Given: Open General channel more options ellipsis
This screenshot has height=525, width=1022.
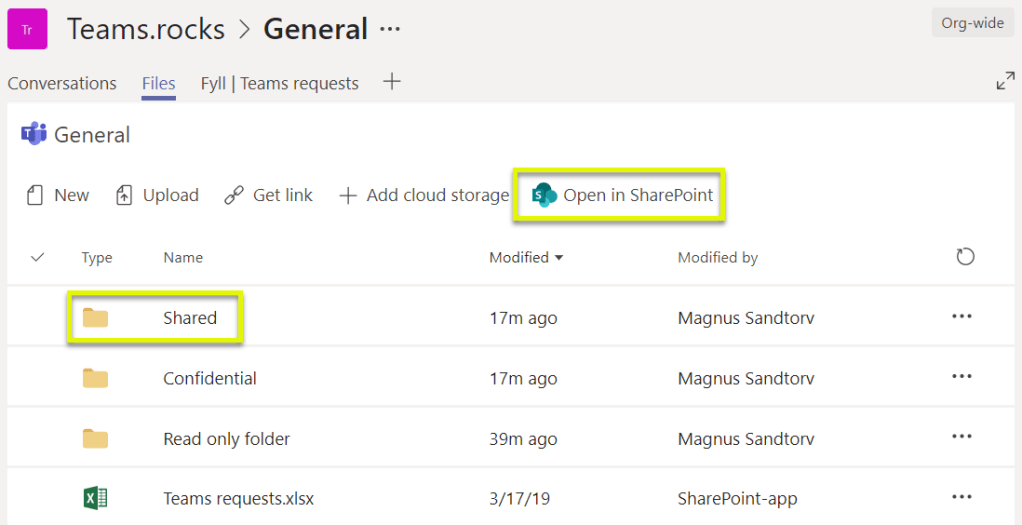Looking at the screenshot, I should (x=390, y=29).
